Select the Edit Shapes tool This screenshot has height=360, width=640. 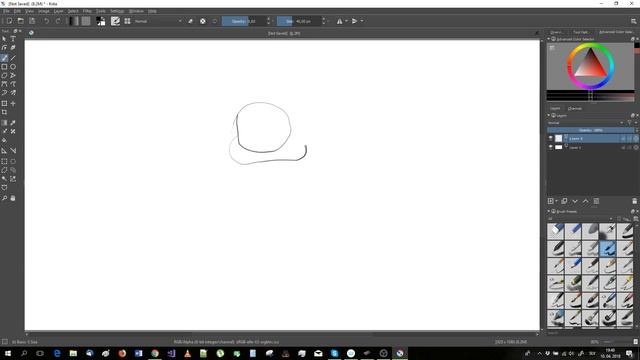tap(4, 48)
